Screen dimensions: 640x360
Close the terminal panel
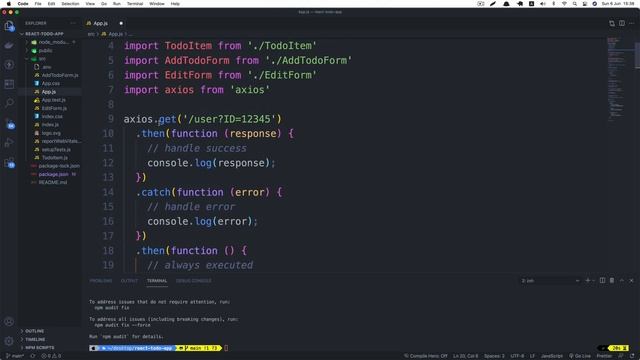pos(631,280)
